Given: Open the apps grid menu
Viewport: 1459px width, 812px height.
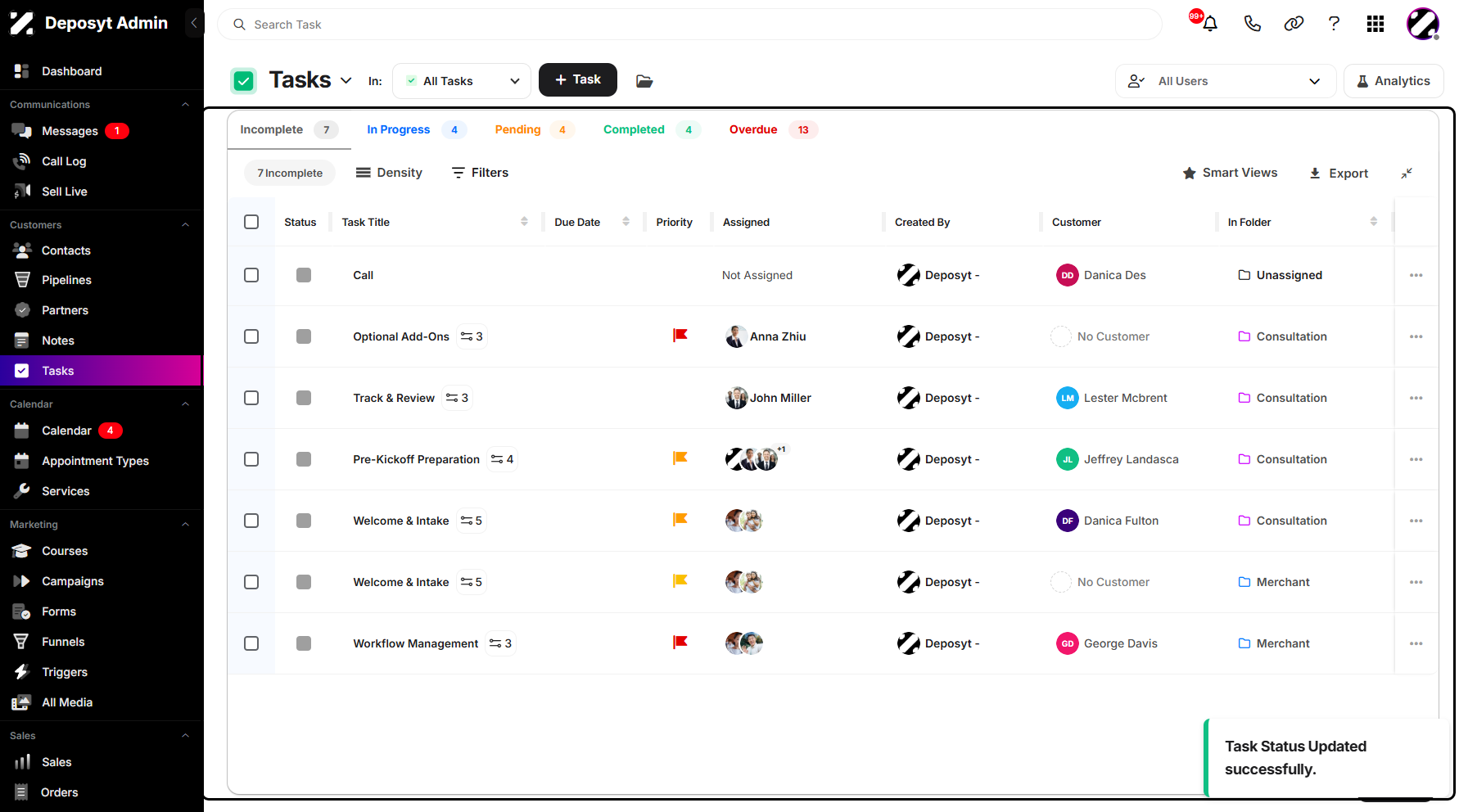Looking at the screenshot, I should 1375,24.
